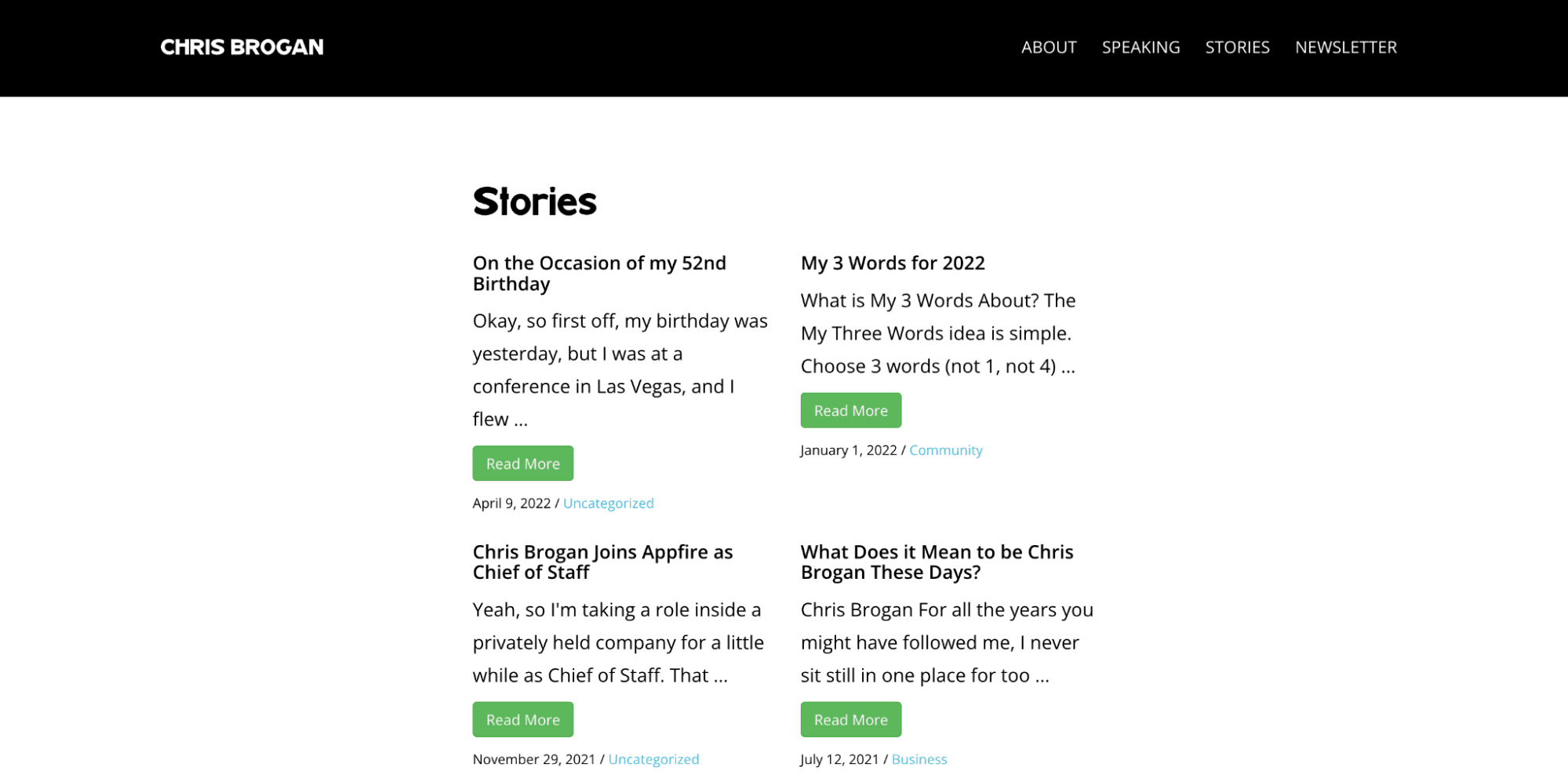Click the January 1, 2022 post date
1568x782 pixels.
tap(848, 449)
